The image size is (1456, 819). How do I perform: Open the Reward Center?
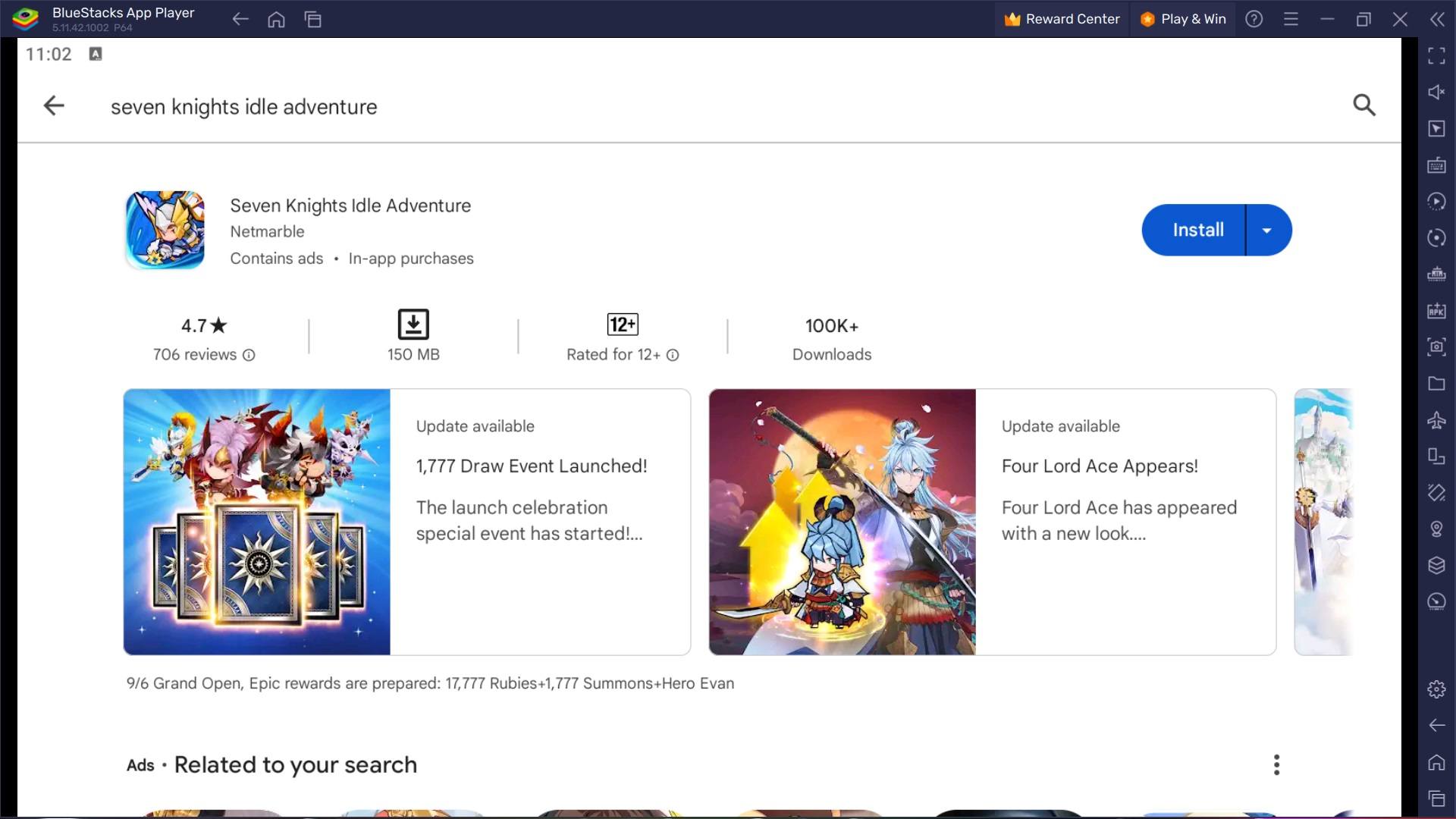[x=1062, y=19]
